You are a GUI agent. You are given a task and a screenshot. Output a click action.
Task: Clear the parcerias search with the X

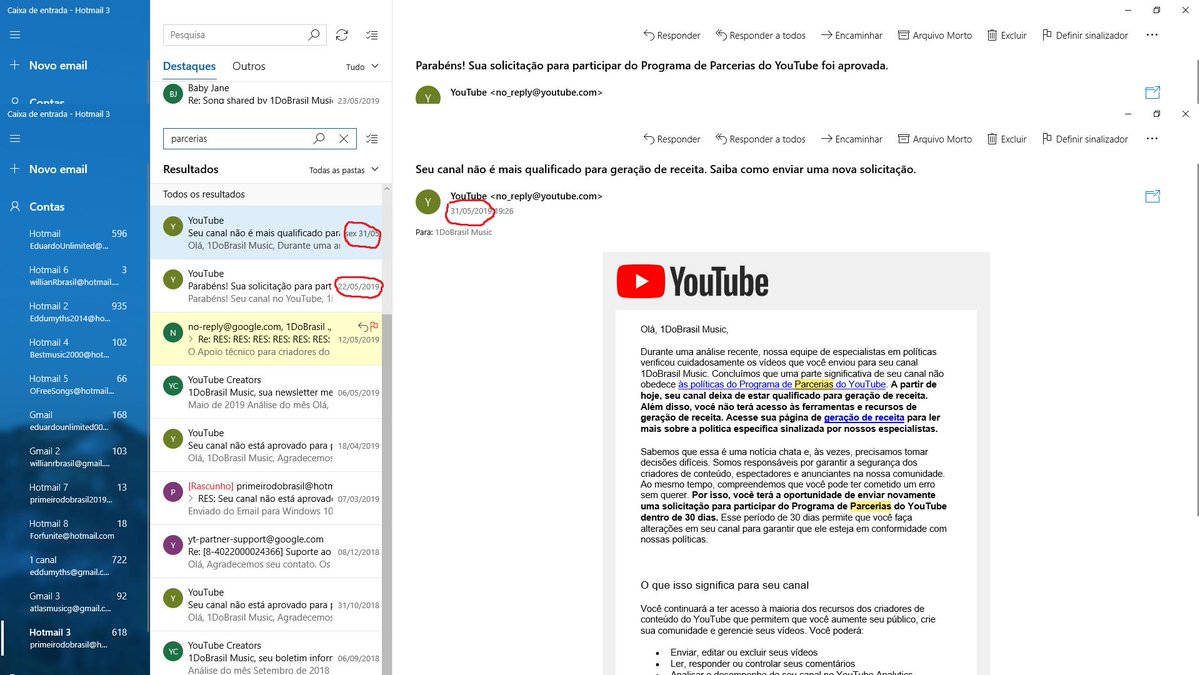[343, 139]
